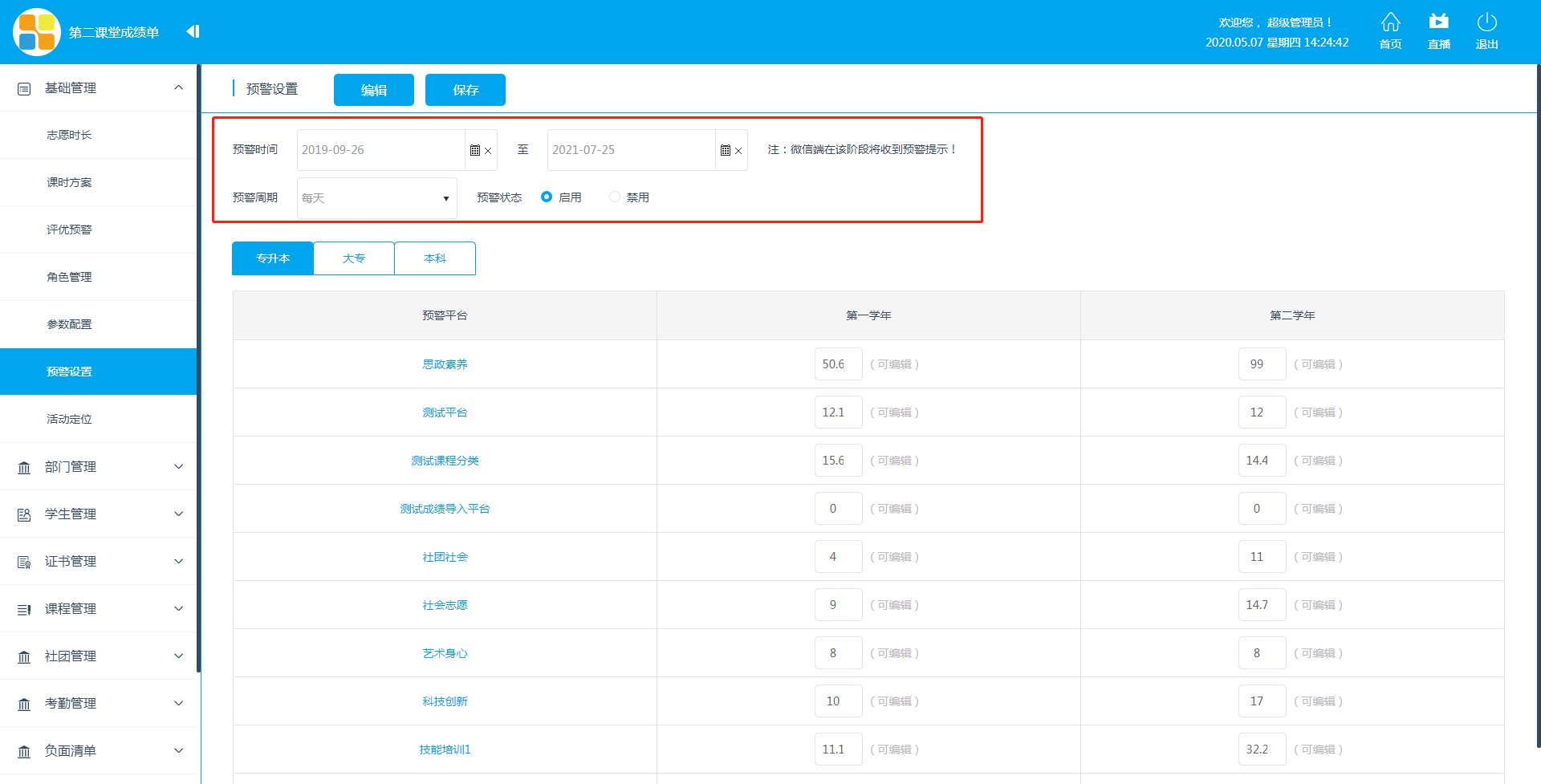Viewport: 1541px width, 784px height.
Task: Click the start date field 2019-09-26
Action: (x=381, y=150)
